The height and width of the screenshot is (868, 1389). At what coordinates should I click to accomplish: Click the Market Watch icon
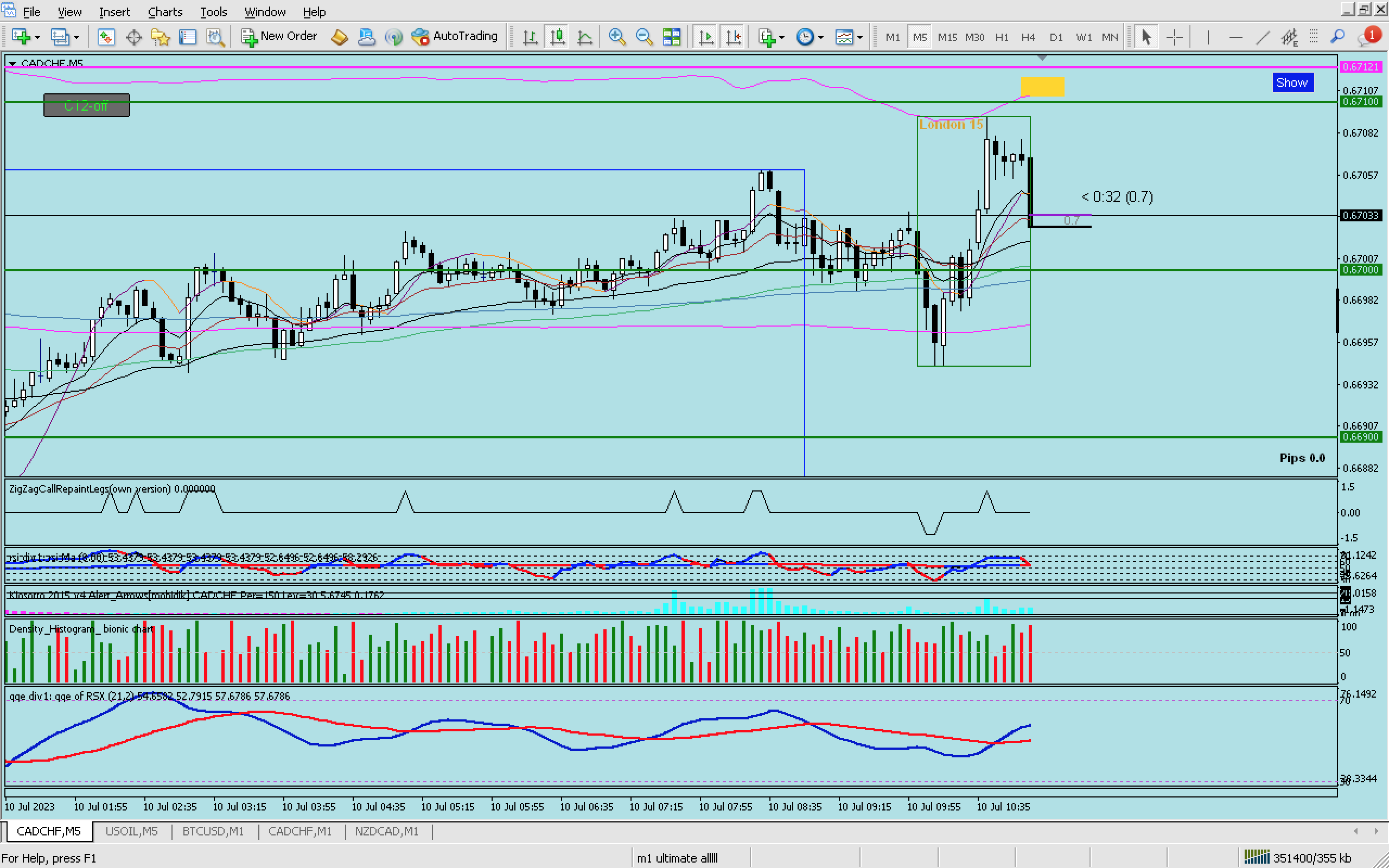pyautogui.click(x=106, y=37)
